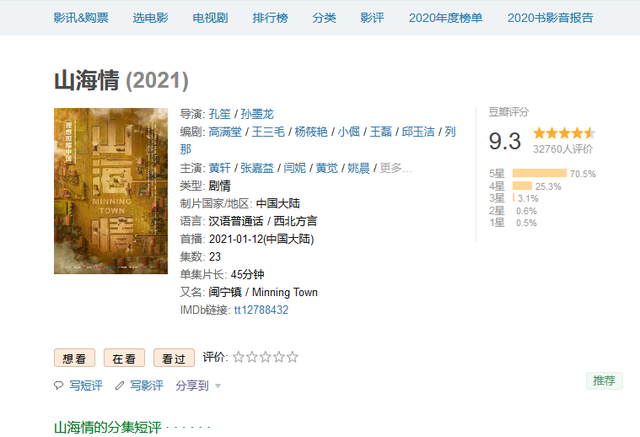The image size is (640, 437).
Task: Rate the show two stars
Action: 252,357
